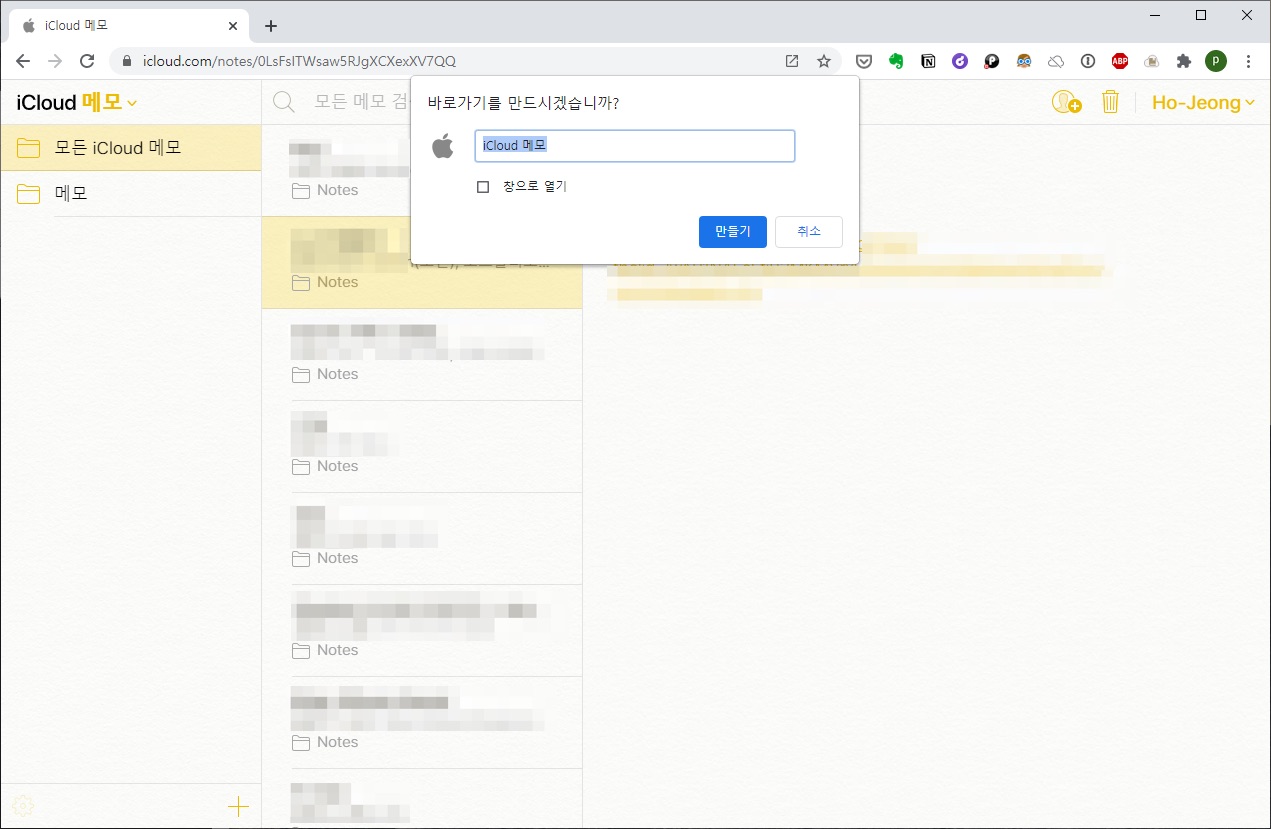This screenshot has width=1271, height=829.
Task: Click the Notion extension icon
Action: point(928,61)
